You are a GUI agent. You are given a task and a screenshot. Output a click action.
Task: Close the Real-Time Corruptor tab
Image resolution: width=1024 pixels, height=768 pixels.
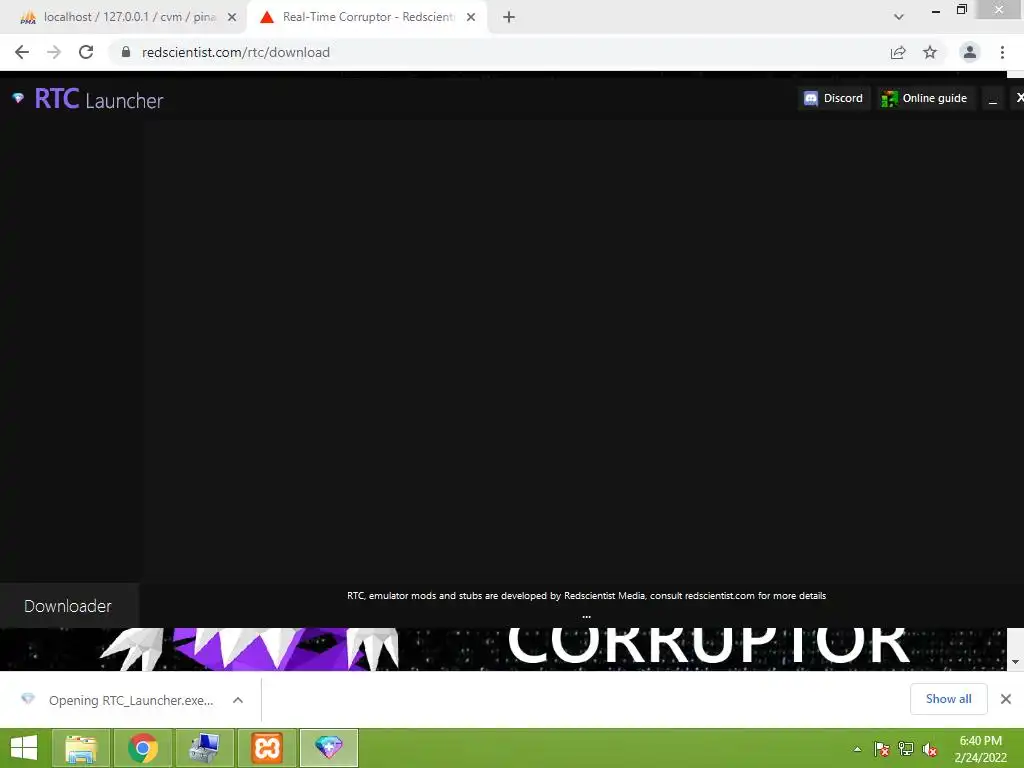[x=471, y=17]
